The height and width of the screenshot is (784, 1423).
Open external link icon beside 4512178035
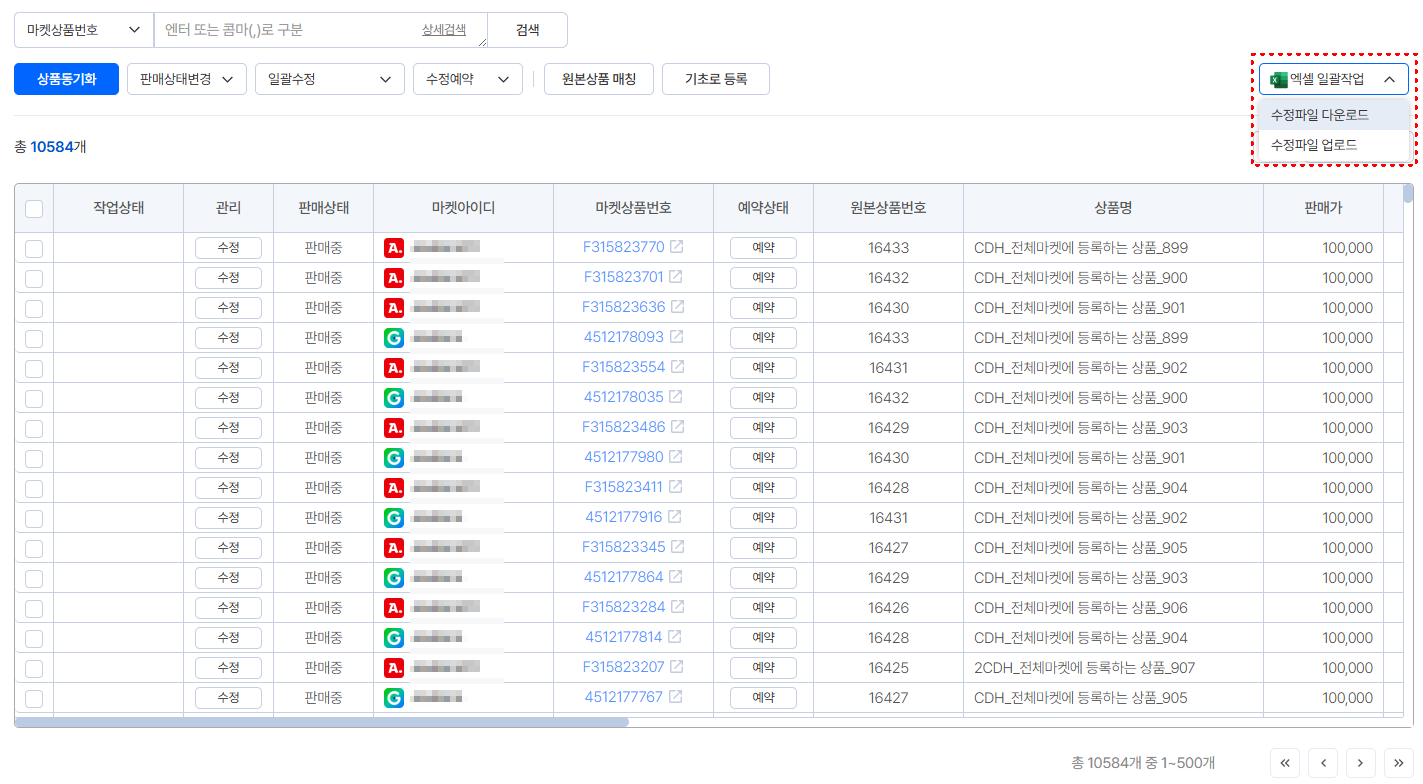tap(676, 397)
